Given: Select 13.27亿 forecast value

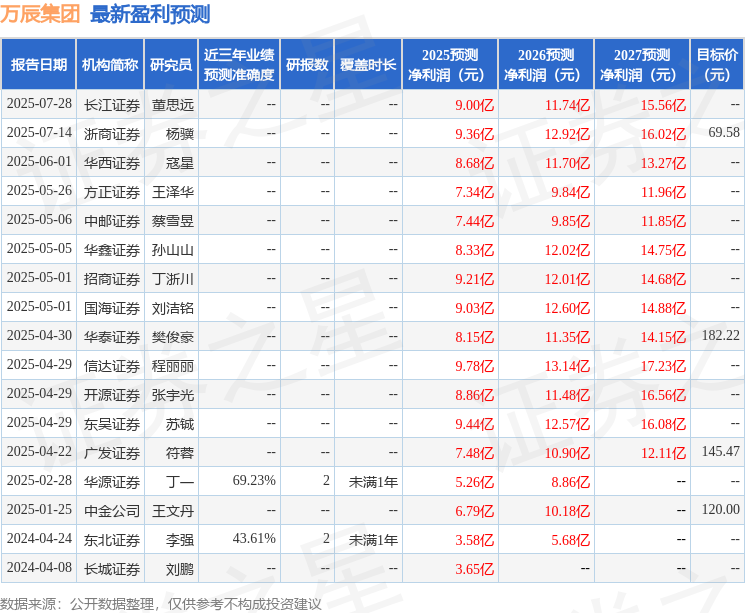Looking at the screenshot, I should coord(663,163).
